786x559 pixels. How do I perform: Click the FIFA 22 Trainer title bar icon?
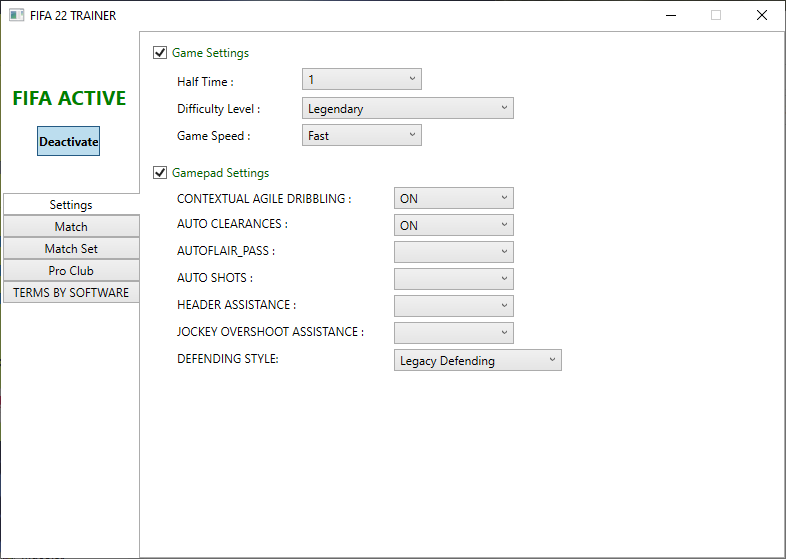pyautogui.click(x=17, y=16)
